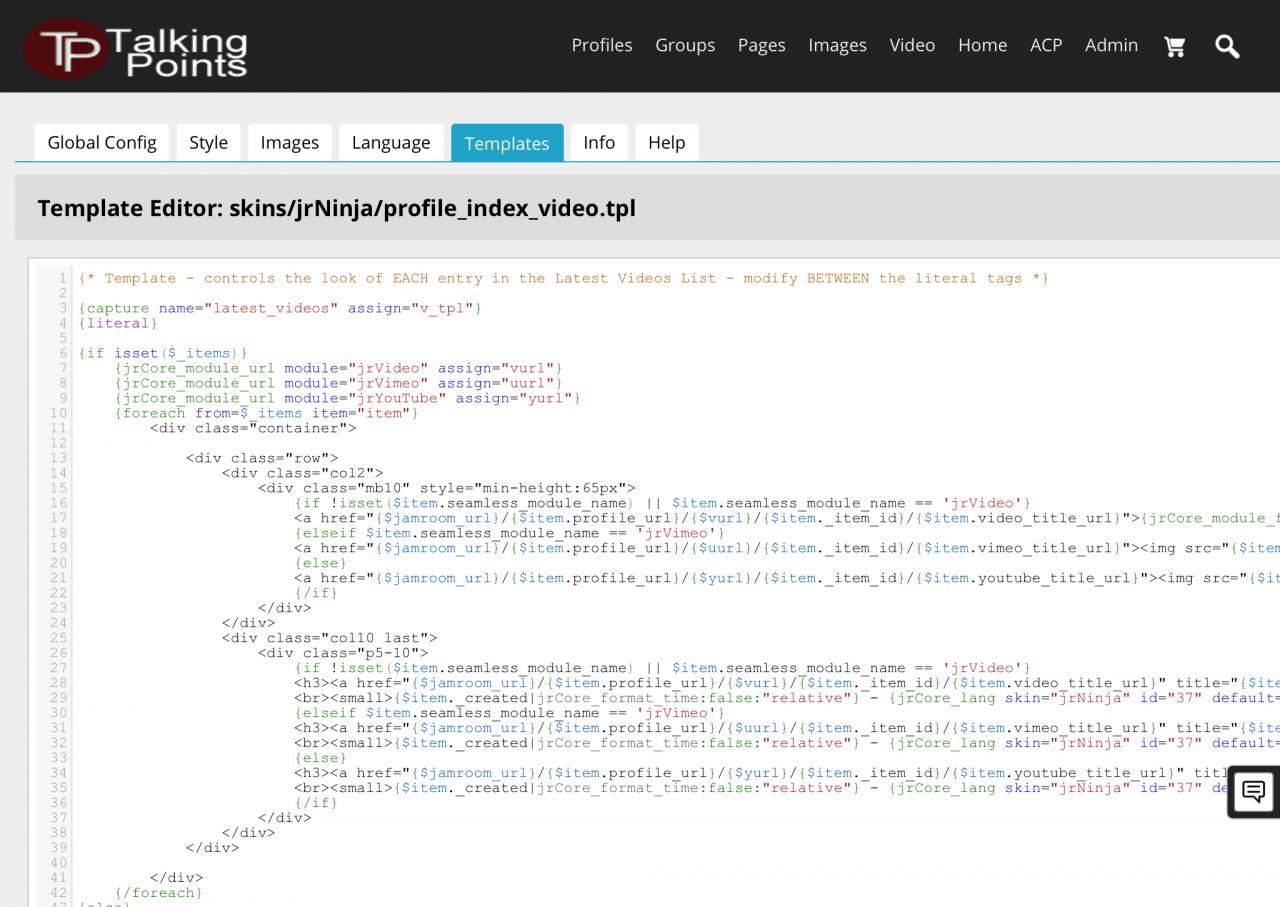Screen dimensions: 1280x907
Task: Open the Help tab
Action: click(667, 142)
